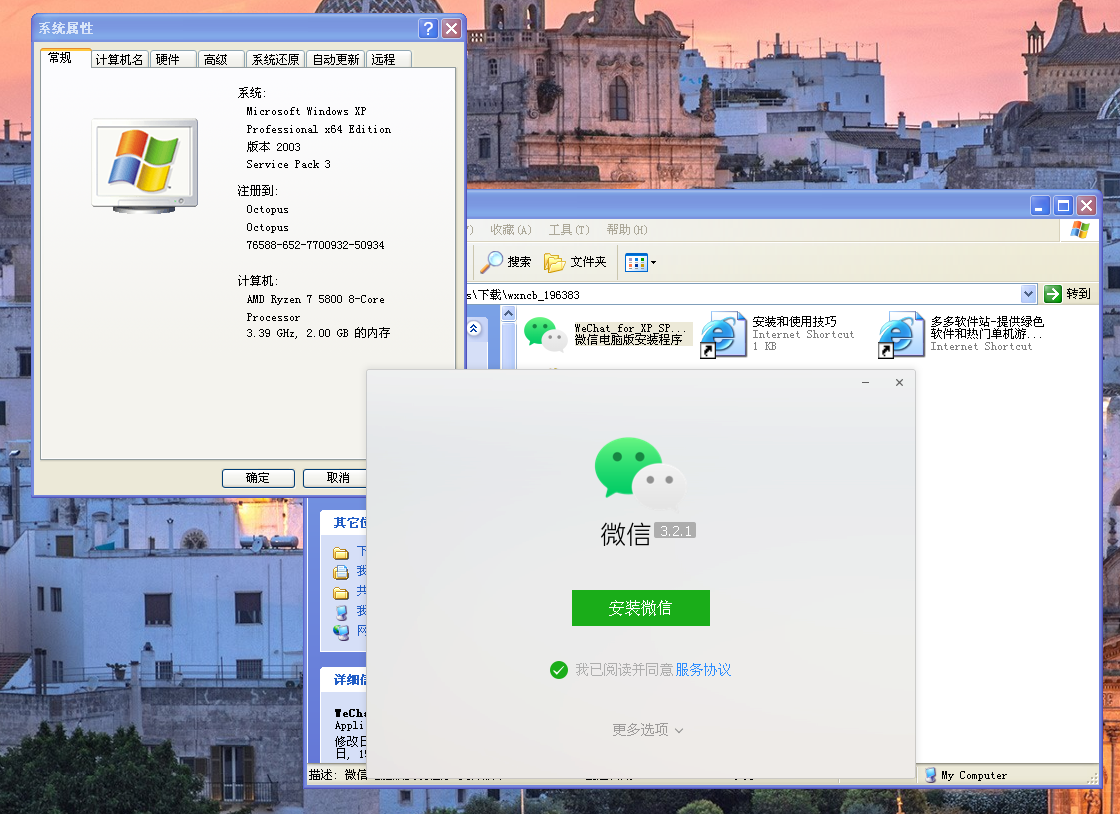The image size is (1120, 814).
Task: Click the scroll-up arrow beside Explorer's sidebar
Action: [509, 313]
